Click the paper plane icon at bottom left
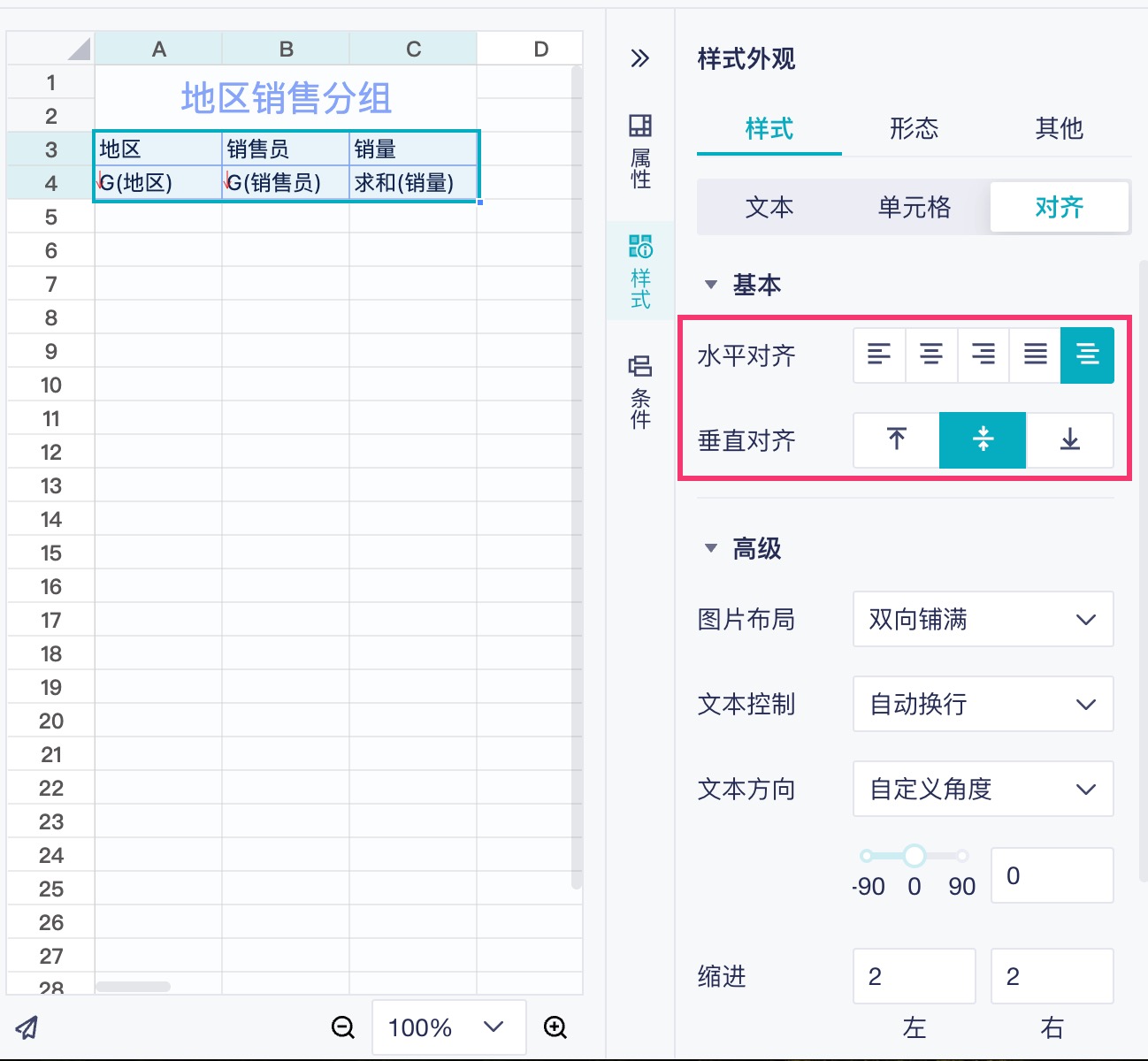 pos(27,1027)
